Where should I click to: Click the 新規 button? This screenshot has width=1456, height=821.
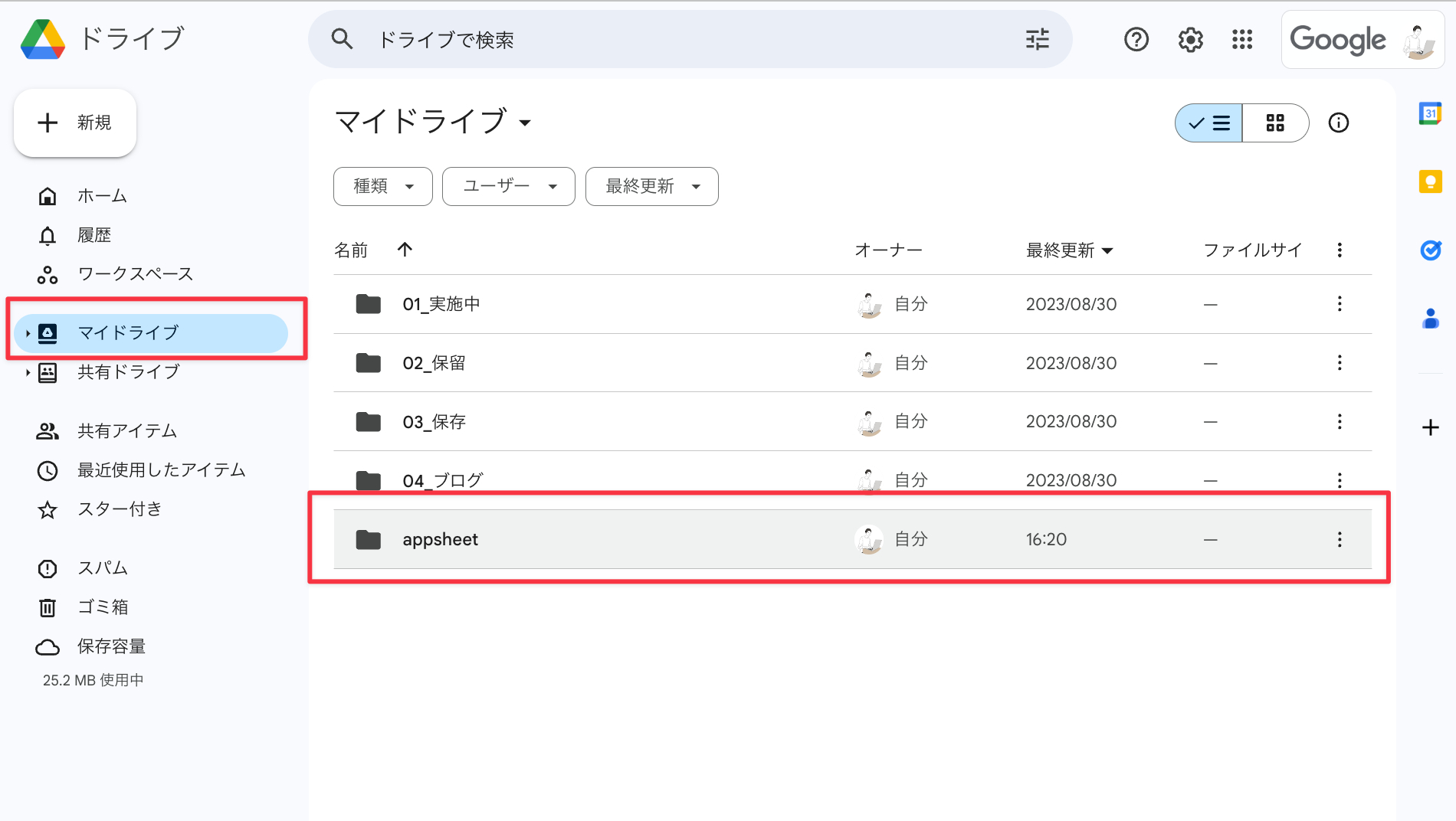coord(74,123)
